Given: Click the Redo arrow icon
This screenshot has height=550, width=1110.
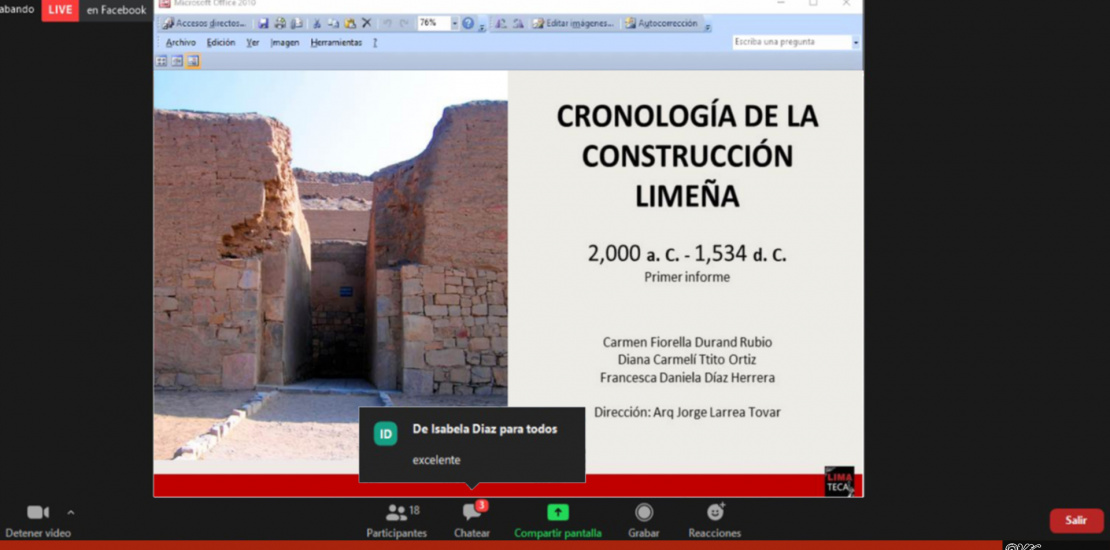Looking at the screenshot, I should coord(404,23).
